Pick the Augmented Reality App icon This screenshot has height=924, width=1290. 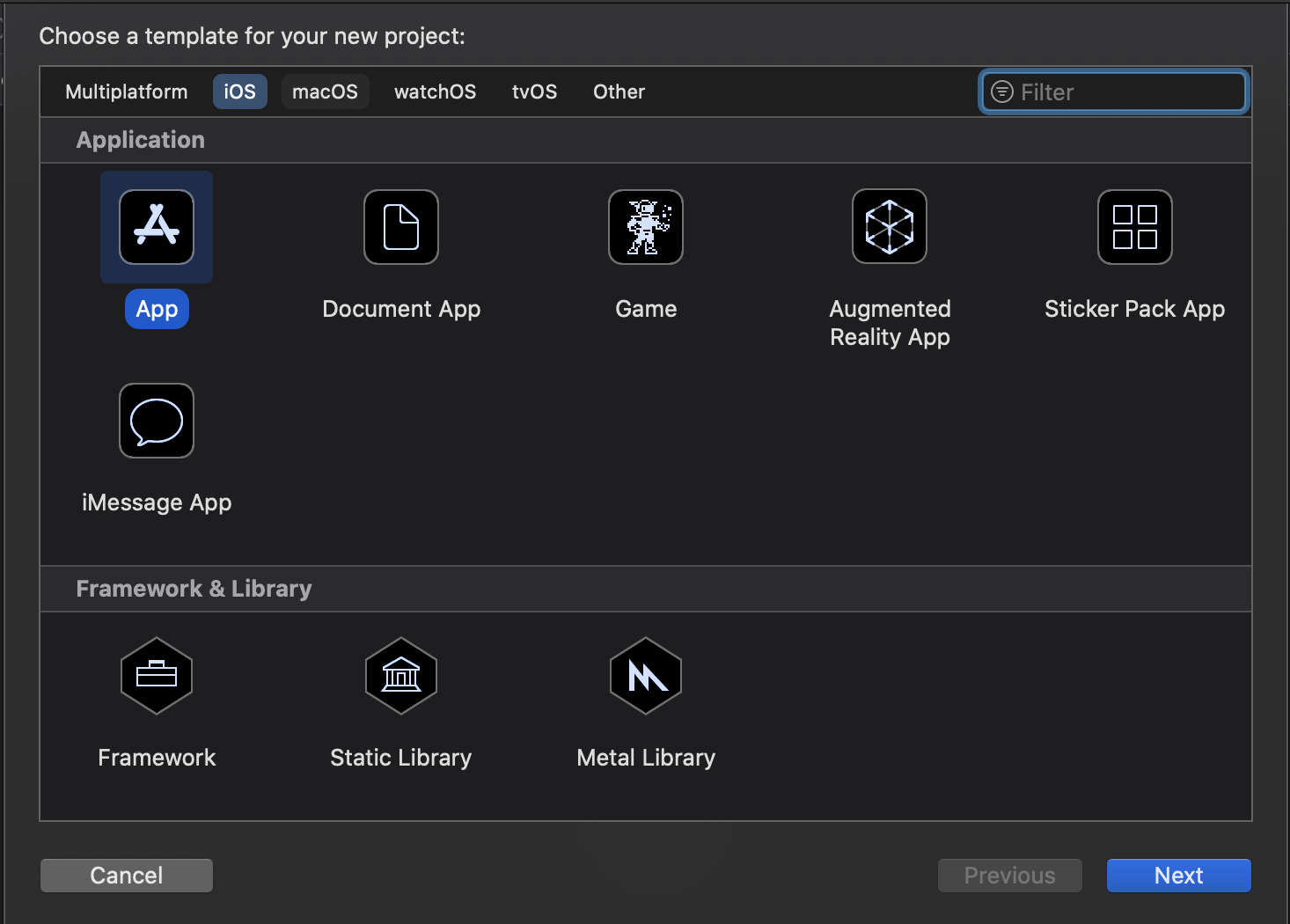point(890,226)
